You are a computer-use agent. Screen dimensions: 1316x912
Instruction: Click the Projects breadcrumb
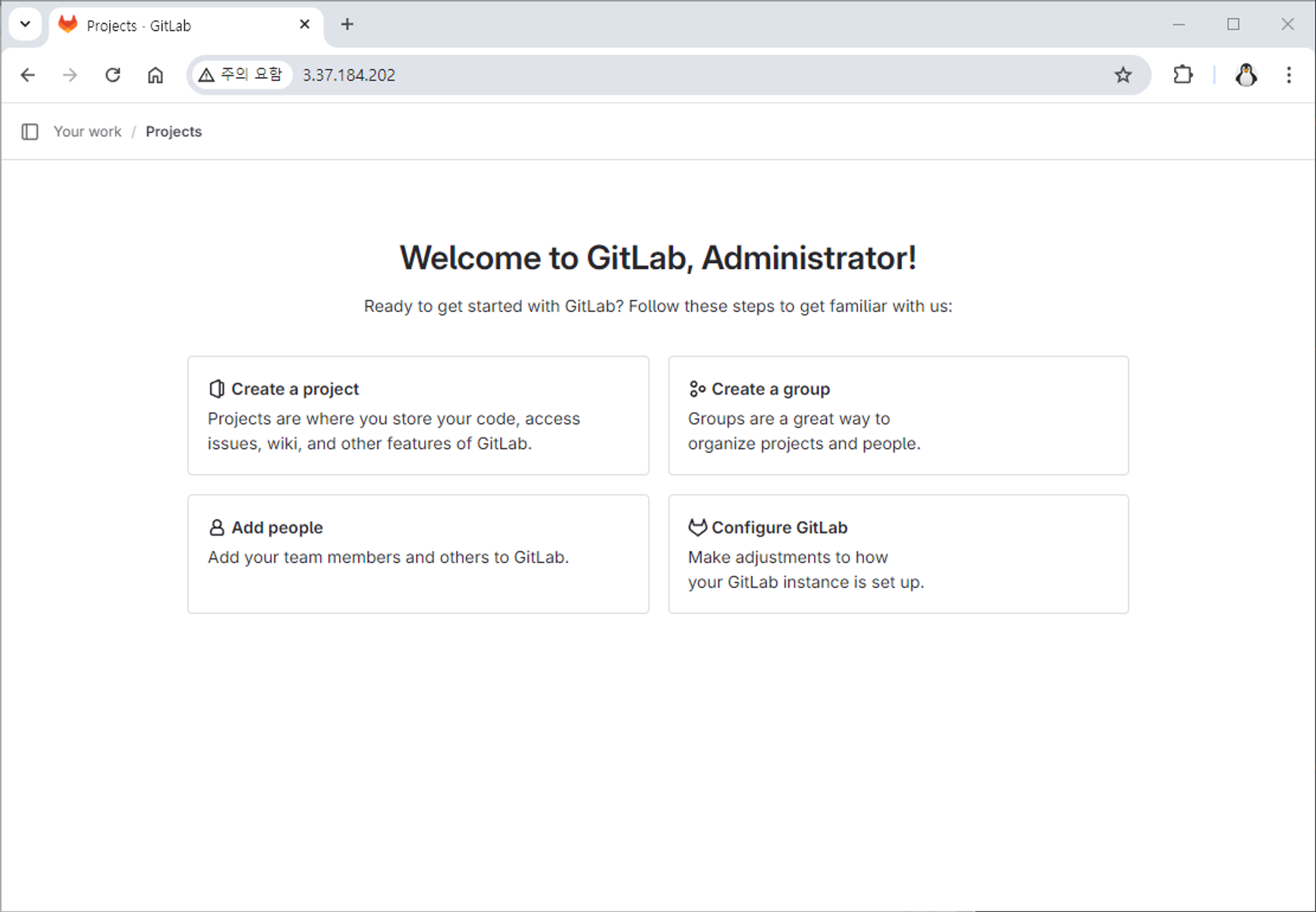[174, 132]
